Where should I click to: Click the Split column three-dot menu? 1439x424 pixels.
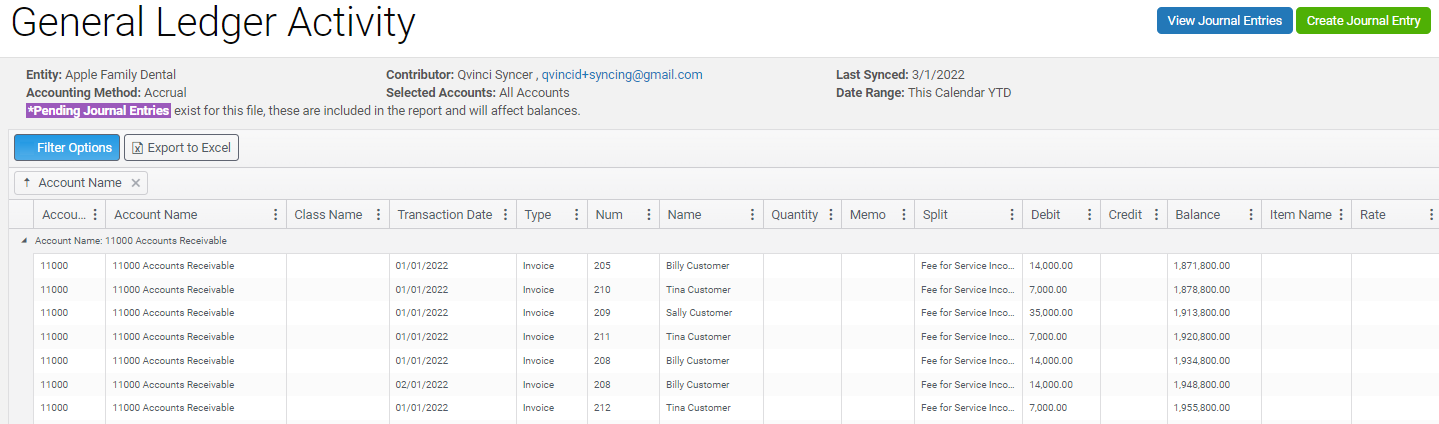click(x=1011, y=215)
